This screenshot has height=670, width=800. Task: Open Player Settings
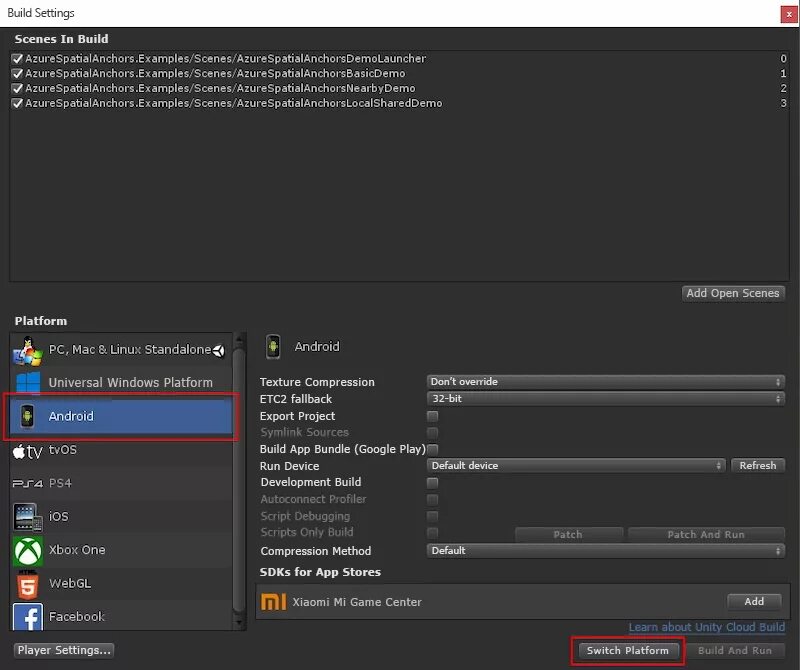(64, 650)
